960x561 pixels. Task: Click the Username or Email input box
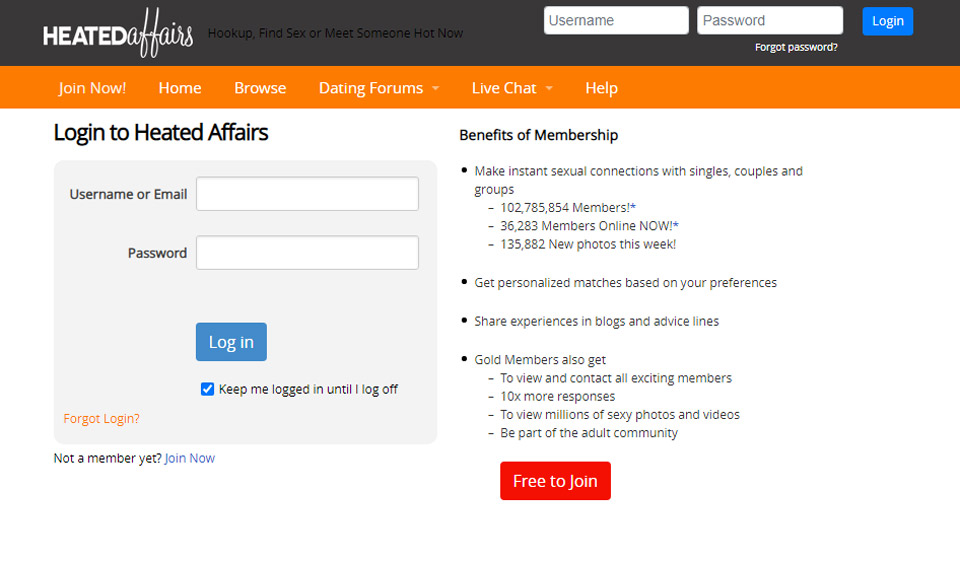307,194
